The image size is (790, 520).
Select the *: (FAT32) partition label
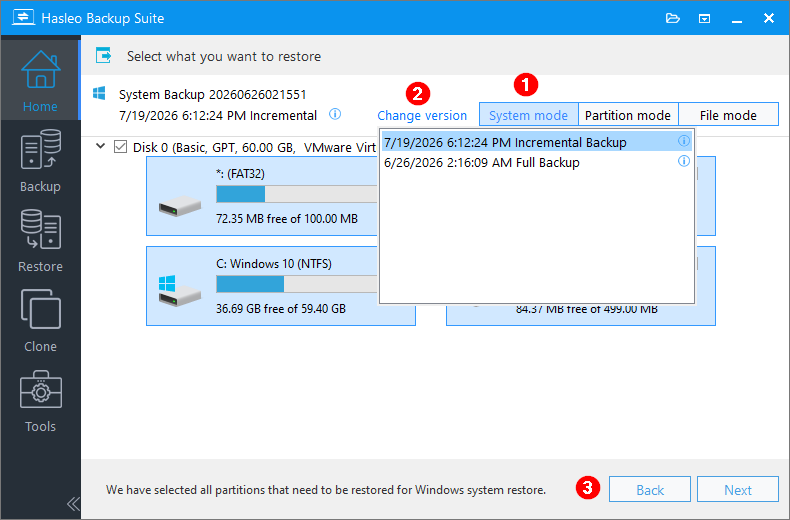point(240,174)
